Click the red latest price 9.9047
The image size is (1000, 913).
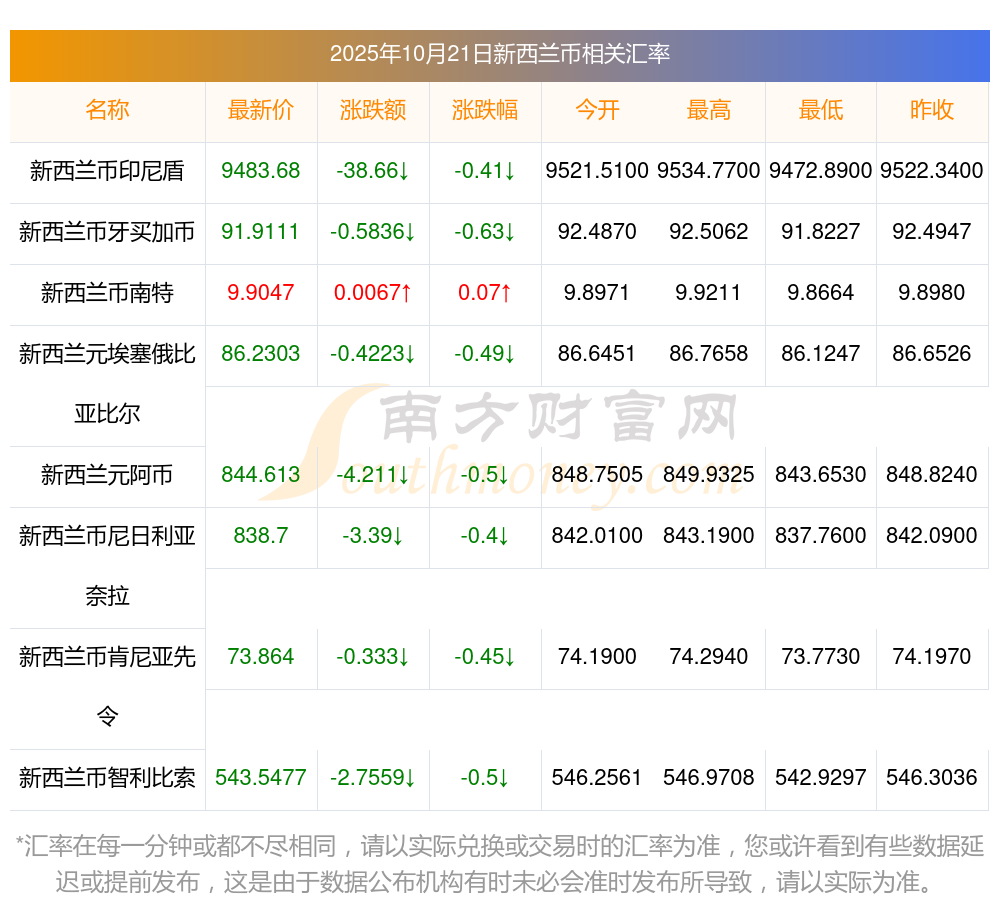(x=261, y=293)
